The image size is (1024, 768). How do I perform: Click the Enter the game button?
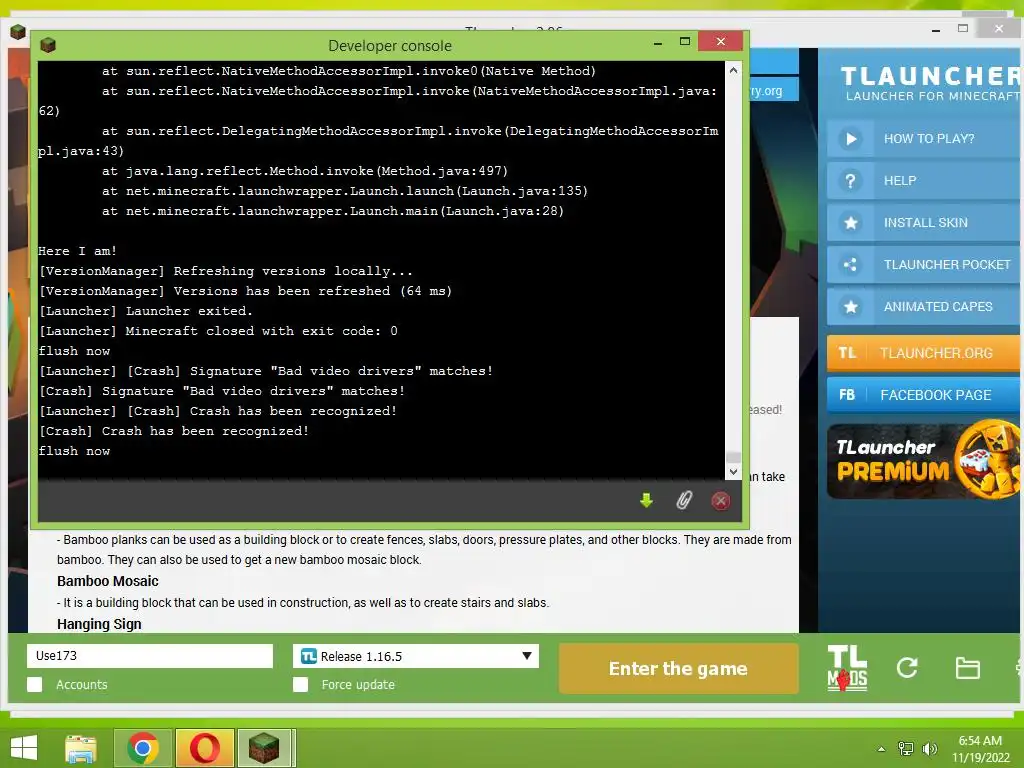click(x=679, y=668)
